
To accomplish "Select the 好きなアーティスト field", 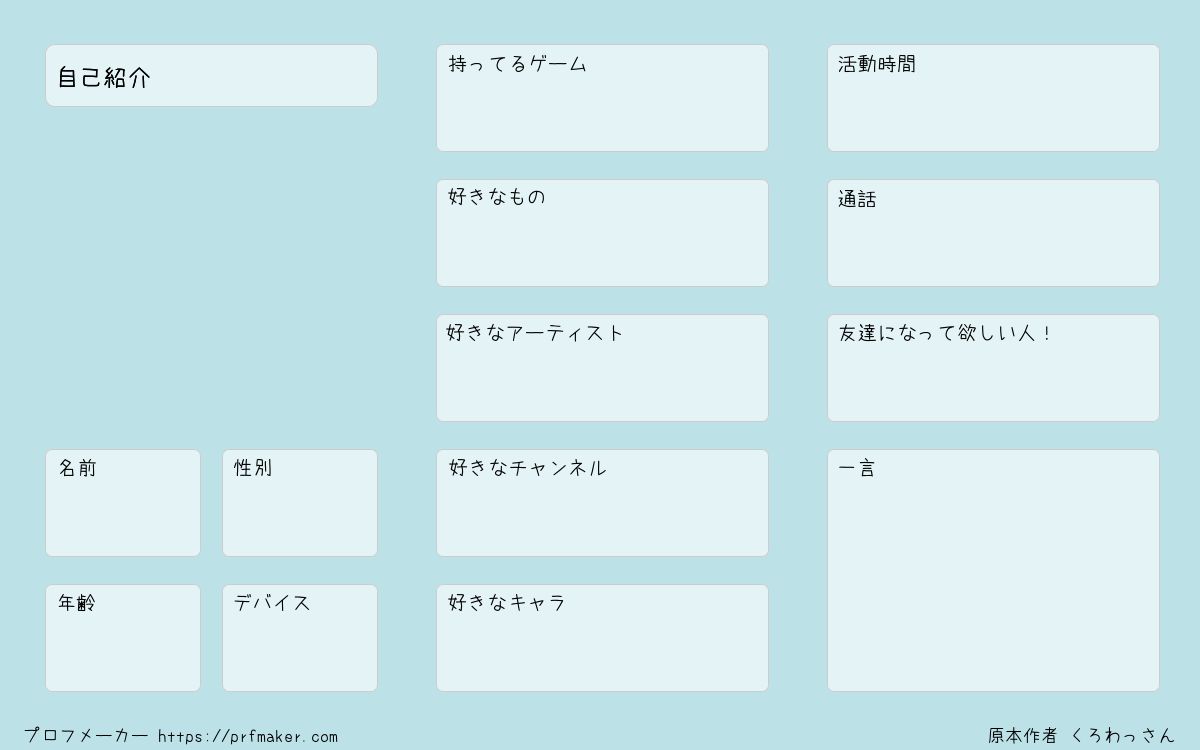I will tap(602, 368).
